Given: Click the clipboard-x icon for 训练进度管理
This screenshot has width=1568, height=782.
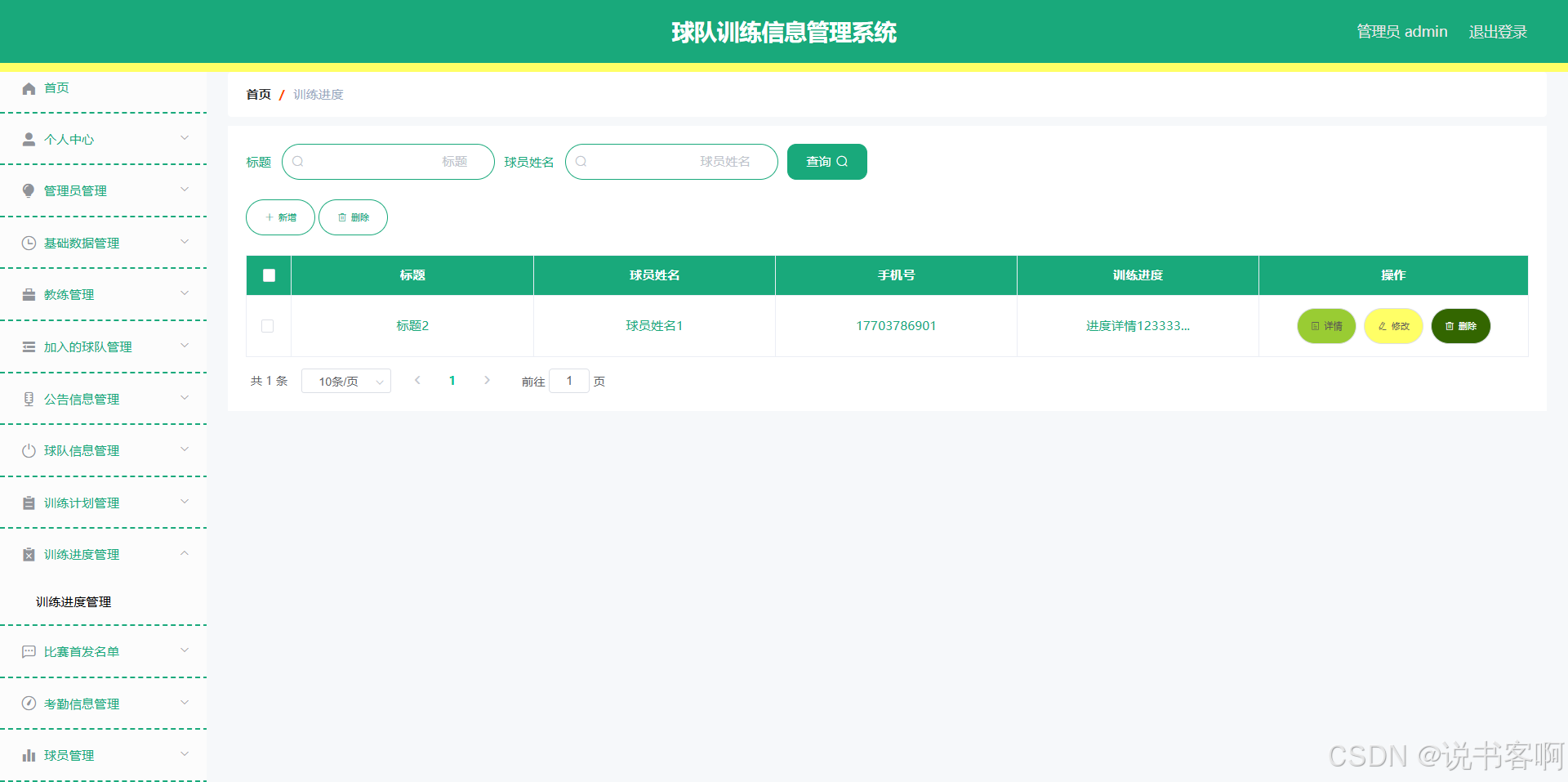Looking at the screenshot, I should [x=29, y=554].
